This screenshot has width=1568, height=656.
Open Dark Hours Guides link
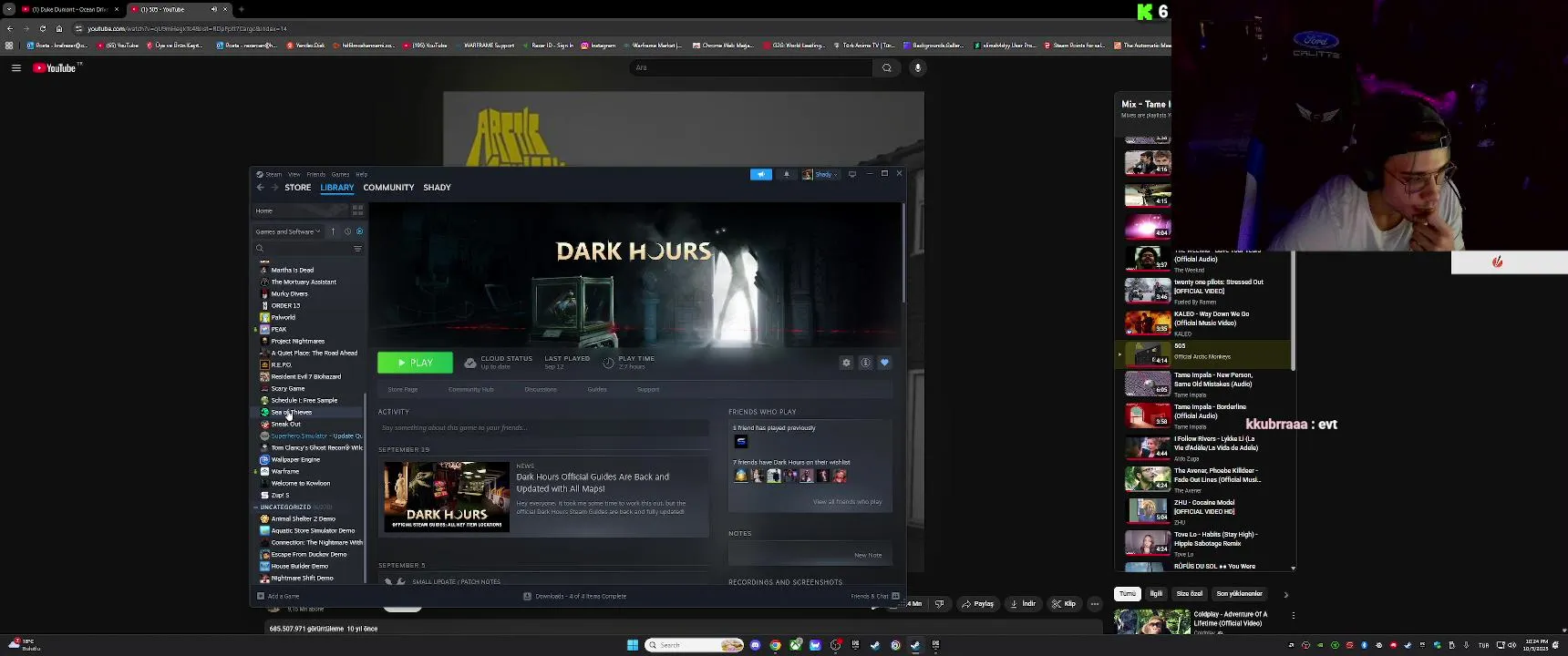pos(597,390)
